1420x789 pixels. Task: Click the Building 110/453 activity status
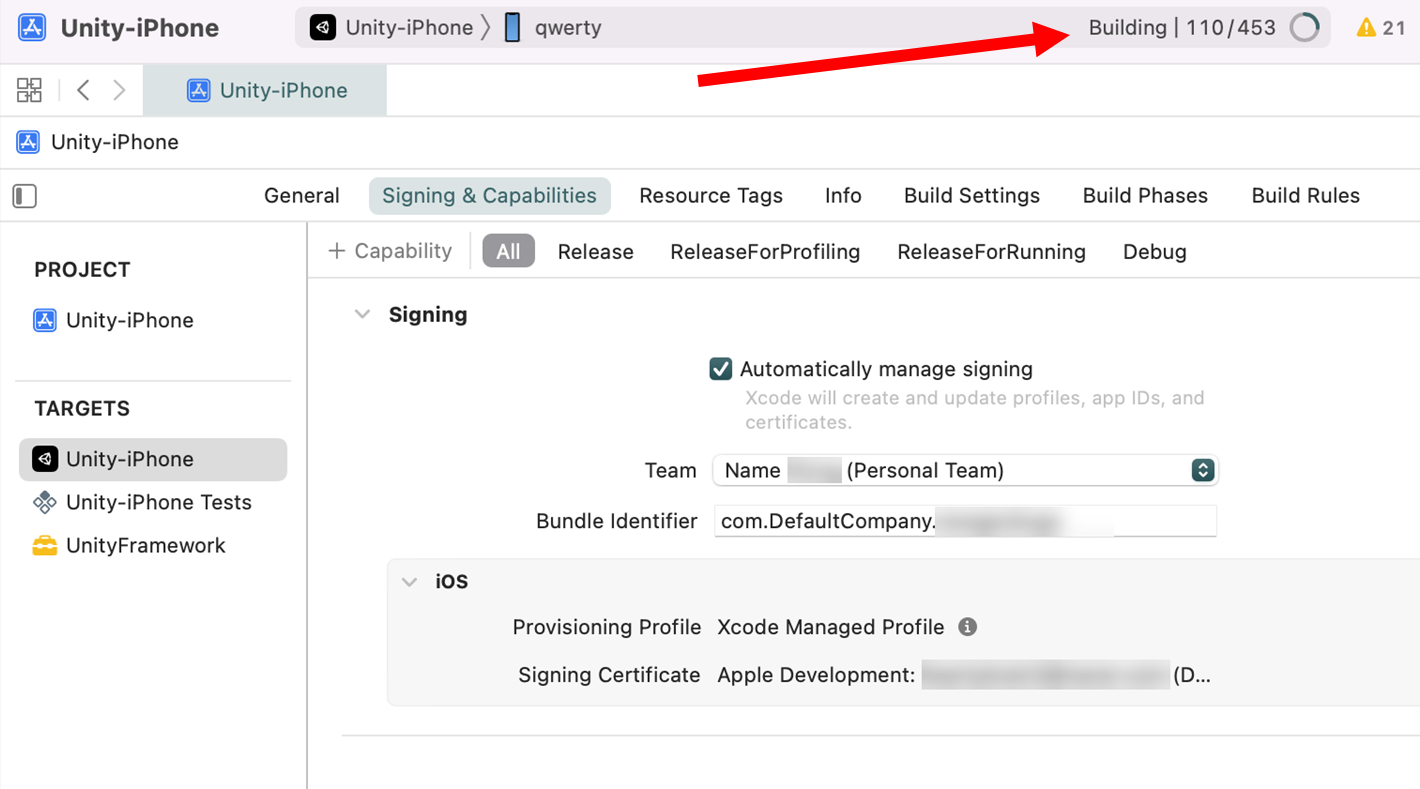[1182, 28]
